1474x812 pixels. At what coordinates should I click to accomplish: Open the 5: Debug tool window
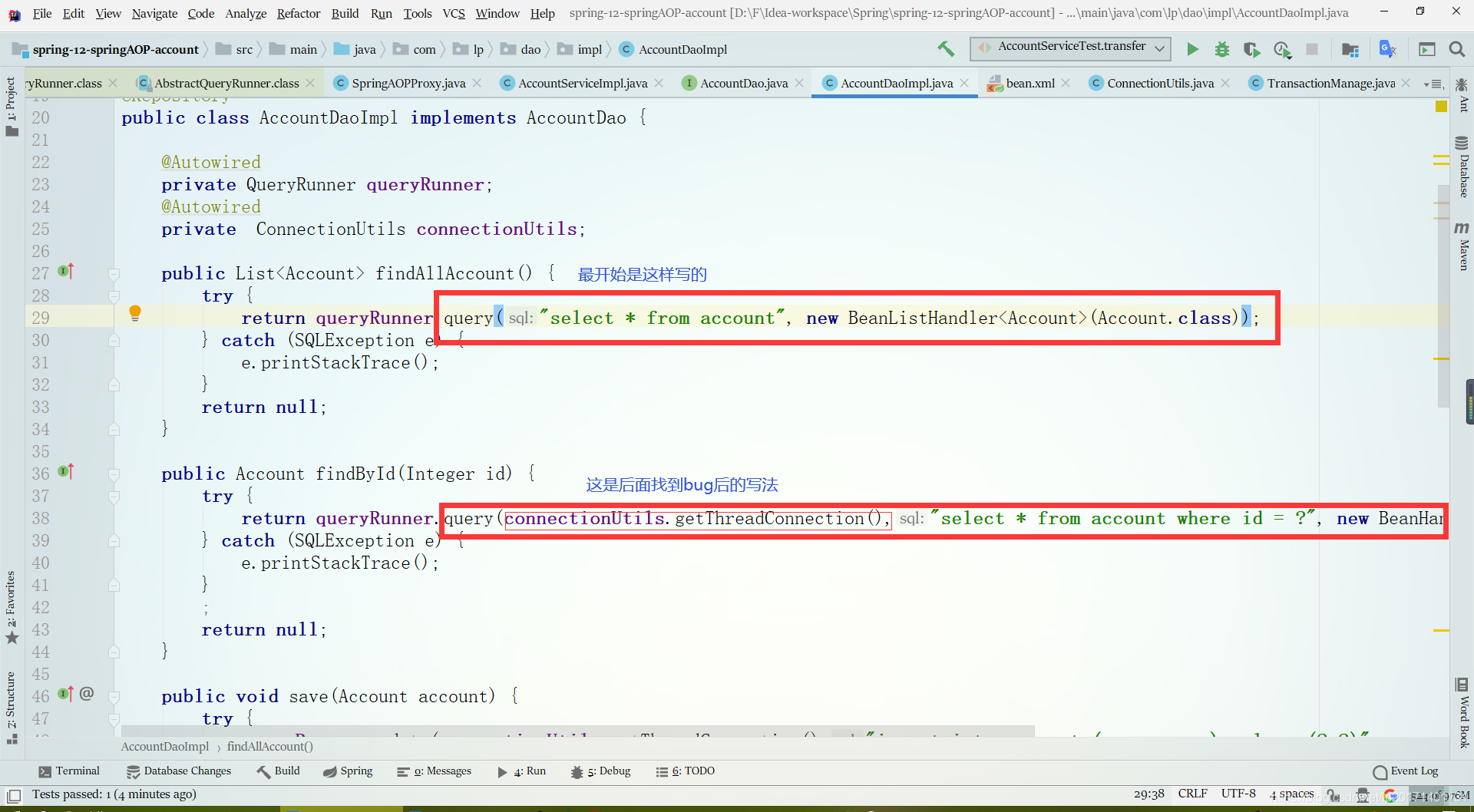pos(600,771)
